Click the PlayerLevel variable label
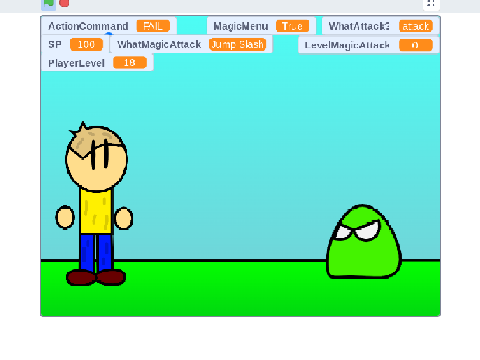Screen dimensions: 480x360 76,63
